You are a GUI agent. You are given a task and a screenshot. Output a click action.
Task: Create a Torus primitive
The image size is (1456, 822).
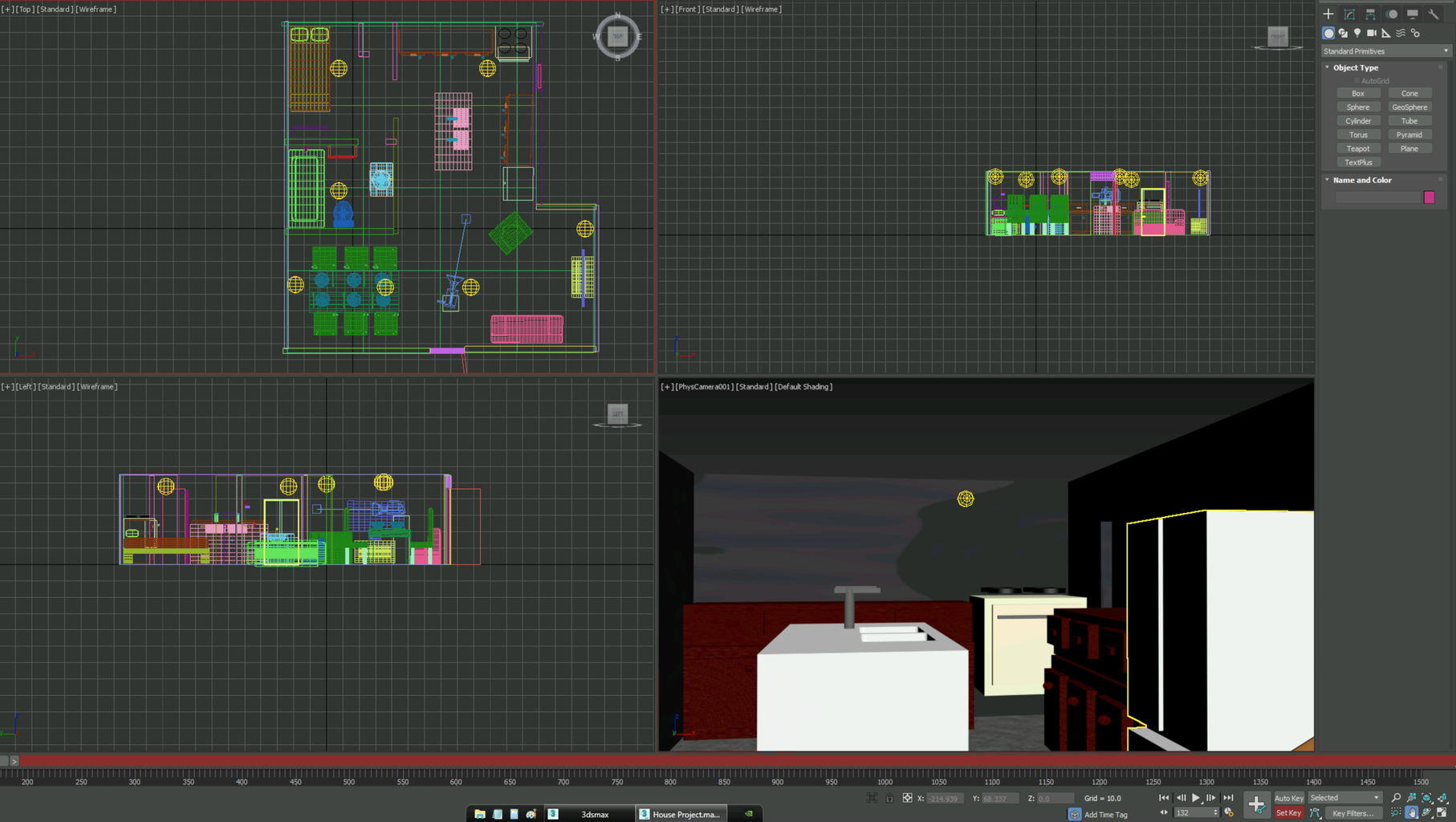click(x=1358, y=134)
